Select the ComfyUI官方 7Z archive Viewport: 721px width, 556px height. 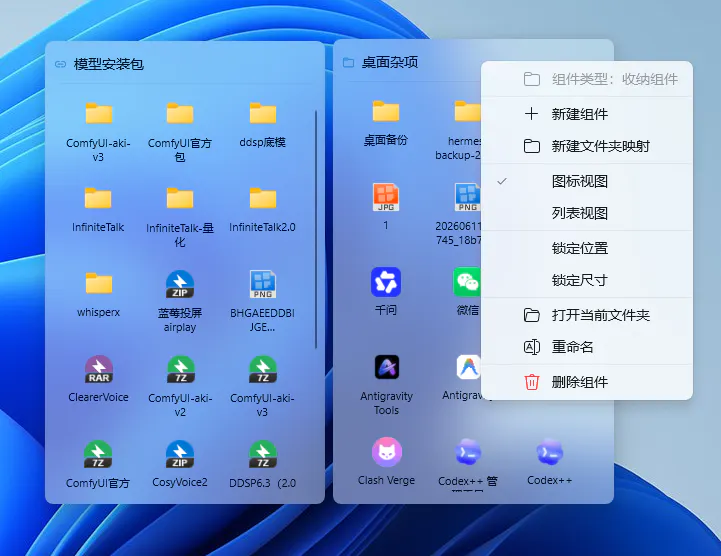click(97, 454)
